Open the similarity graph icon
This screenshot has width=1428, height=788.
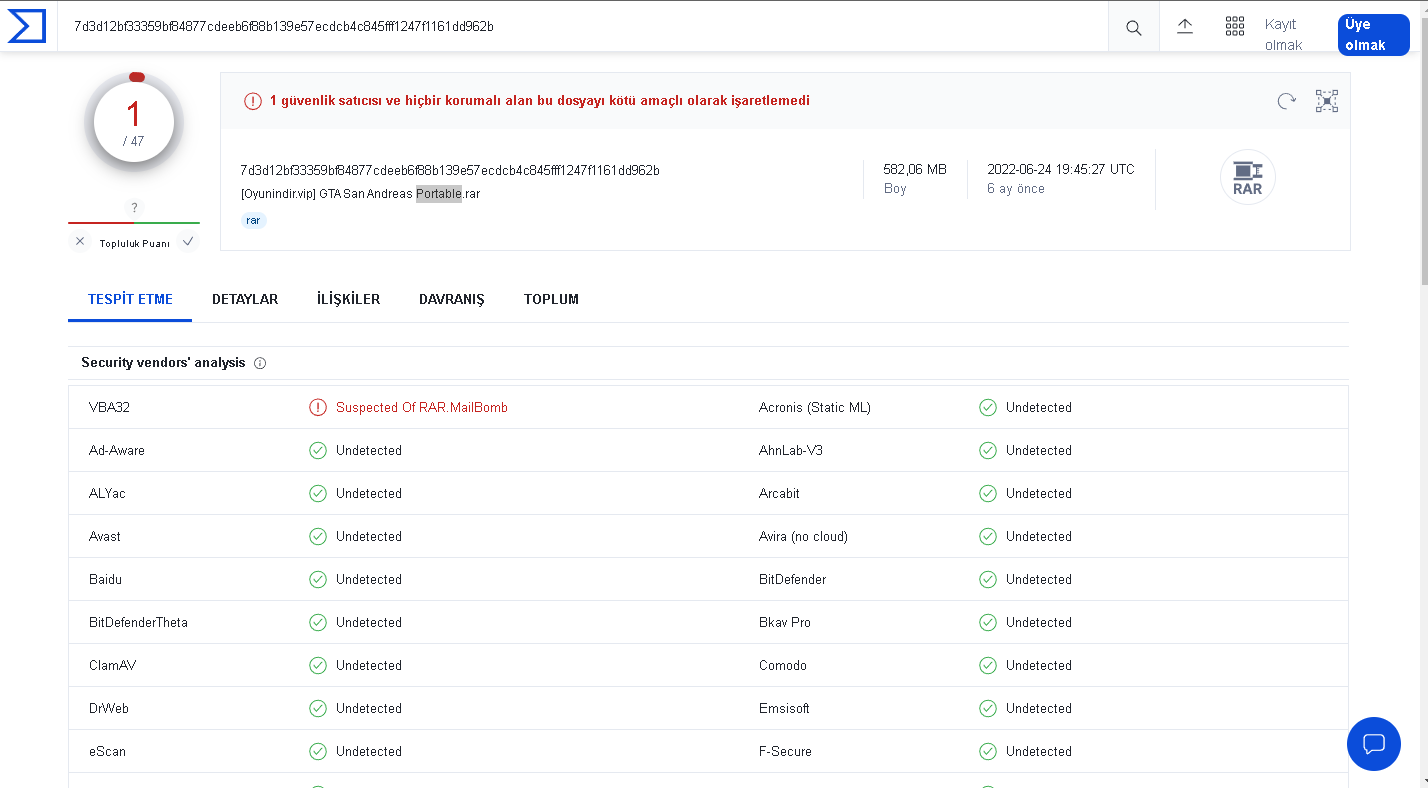pyautogui.click(x=1327, y=101)
